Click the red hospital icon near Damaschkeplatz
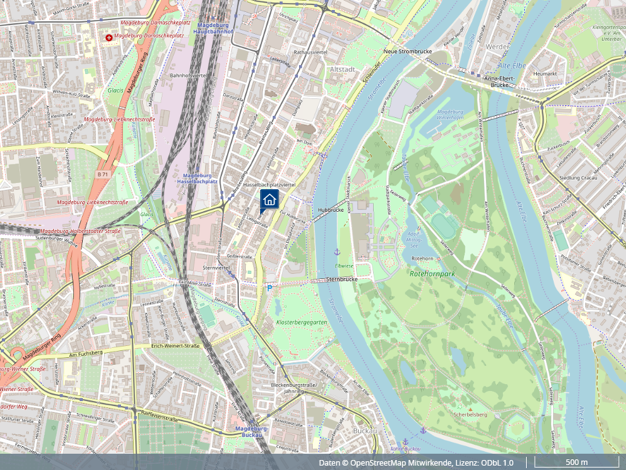The image size is (626, 470). click(x=109, y=38)
